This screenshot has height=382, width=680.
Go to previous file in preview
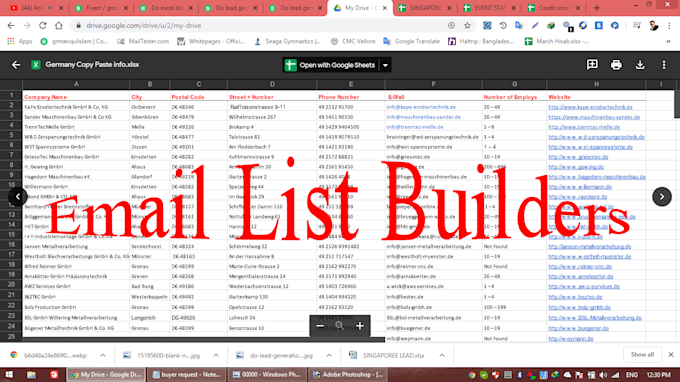[18, 196]
